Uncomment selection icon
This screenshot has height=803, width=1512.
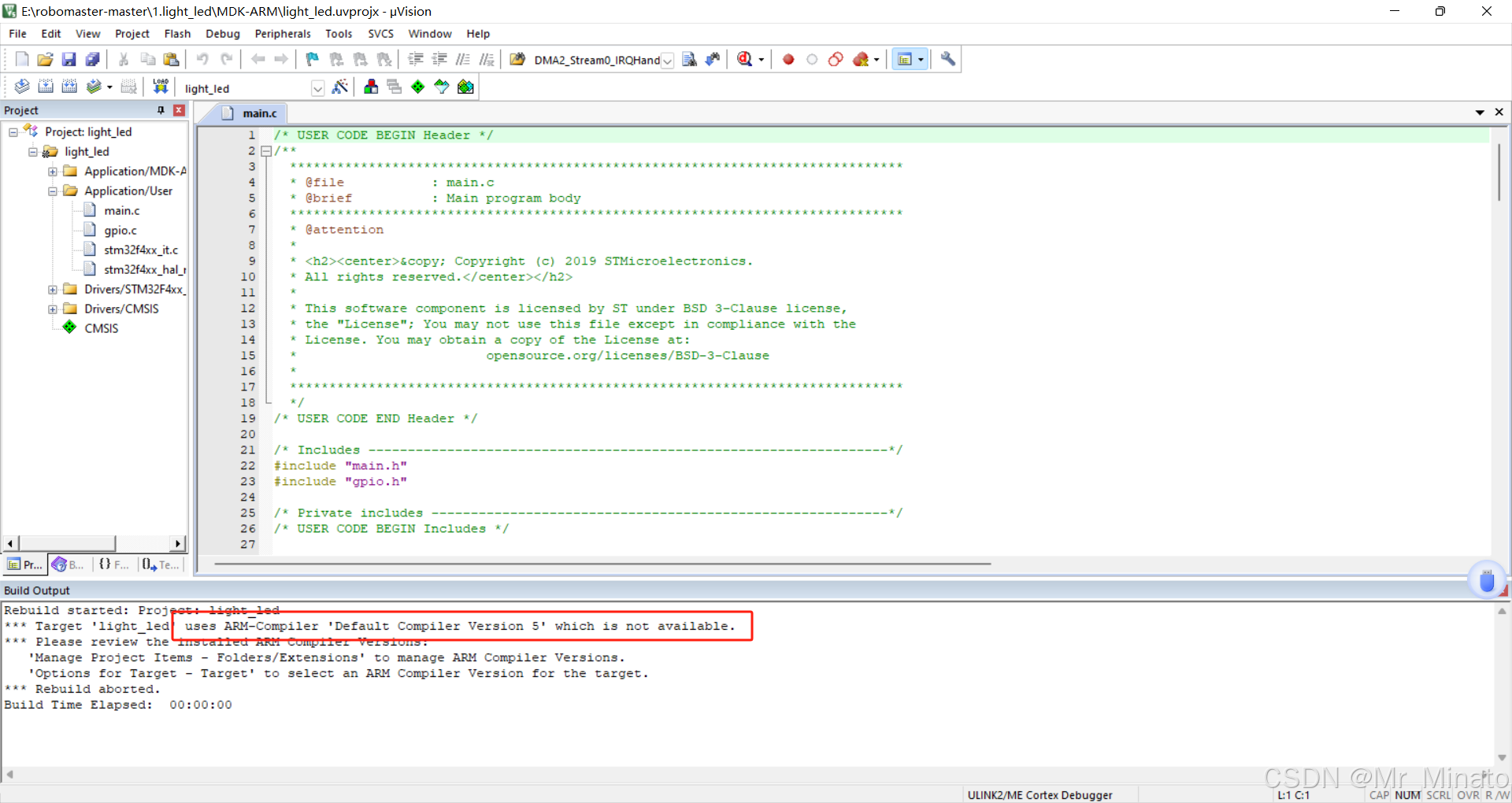click(x=487, y=59)
